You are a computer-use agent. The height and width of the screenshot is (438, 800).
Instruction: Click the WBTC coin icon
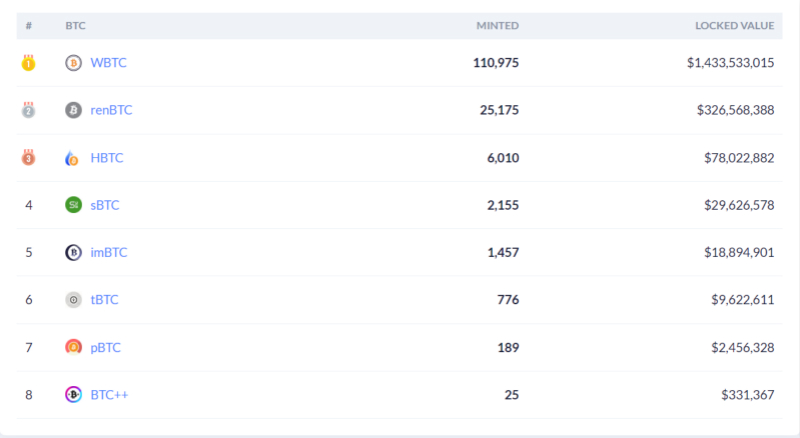[x=73, y=63]
